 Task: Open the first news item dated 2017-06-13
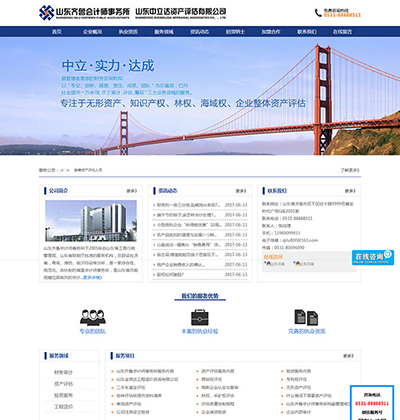[200, 205]
